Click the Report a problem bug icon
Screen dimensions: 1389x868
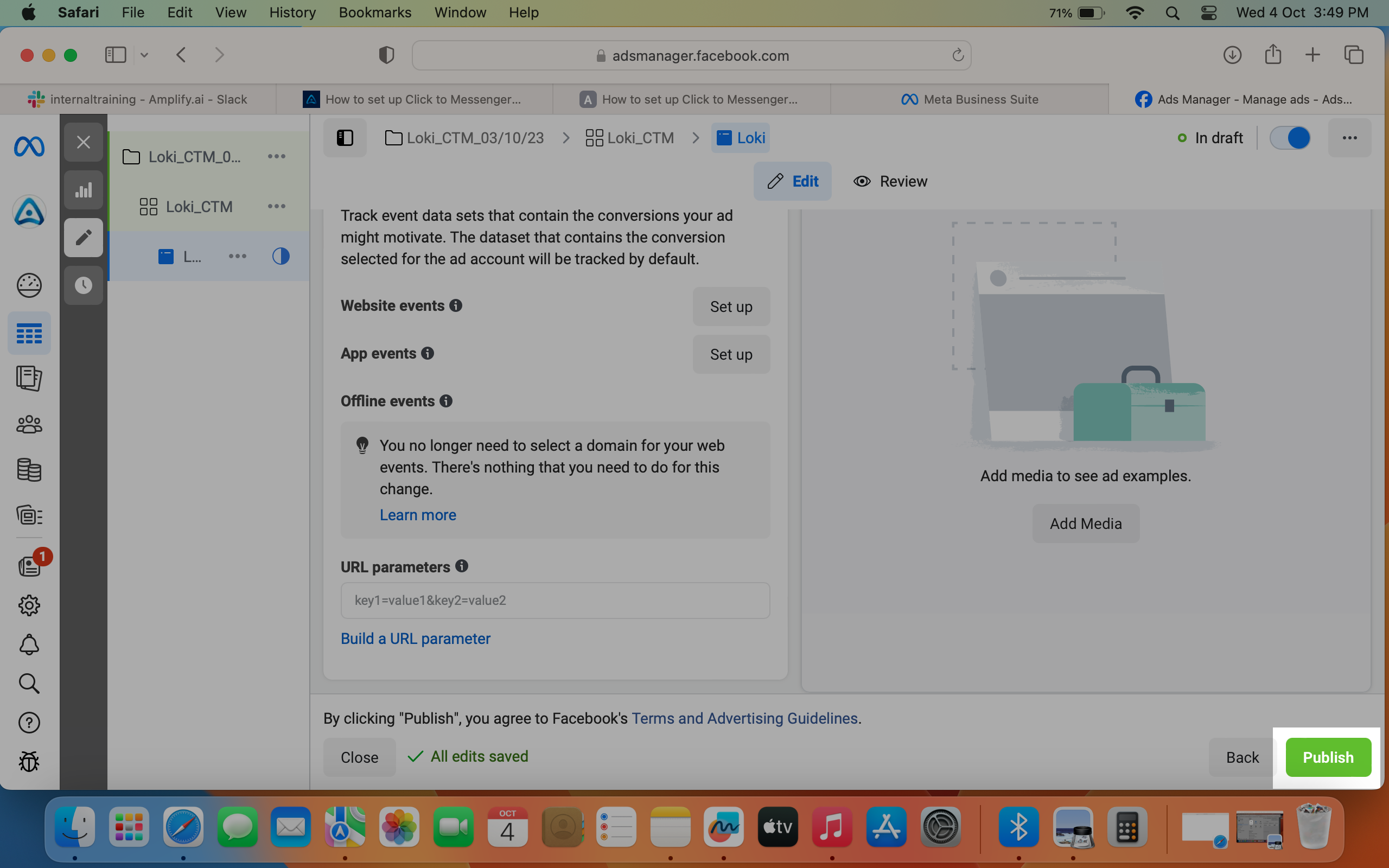pyautogui.click(x=29, y=762)
